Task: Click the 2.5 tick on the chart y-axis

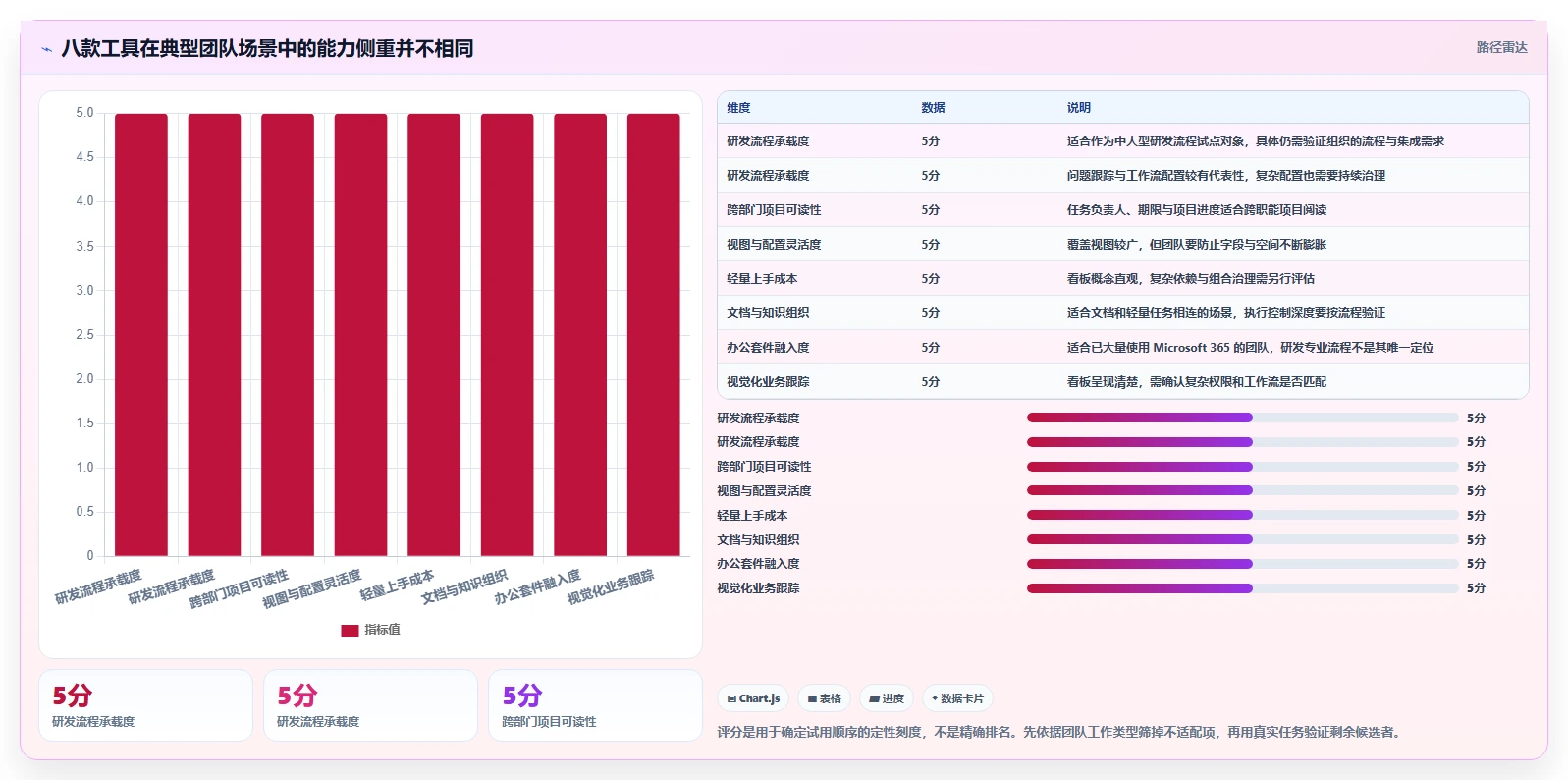Action: coord(84,335)
